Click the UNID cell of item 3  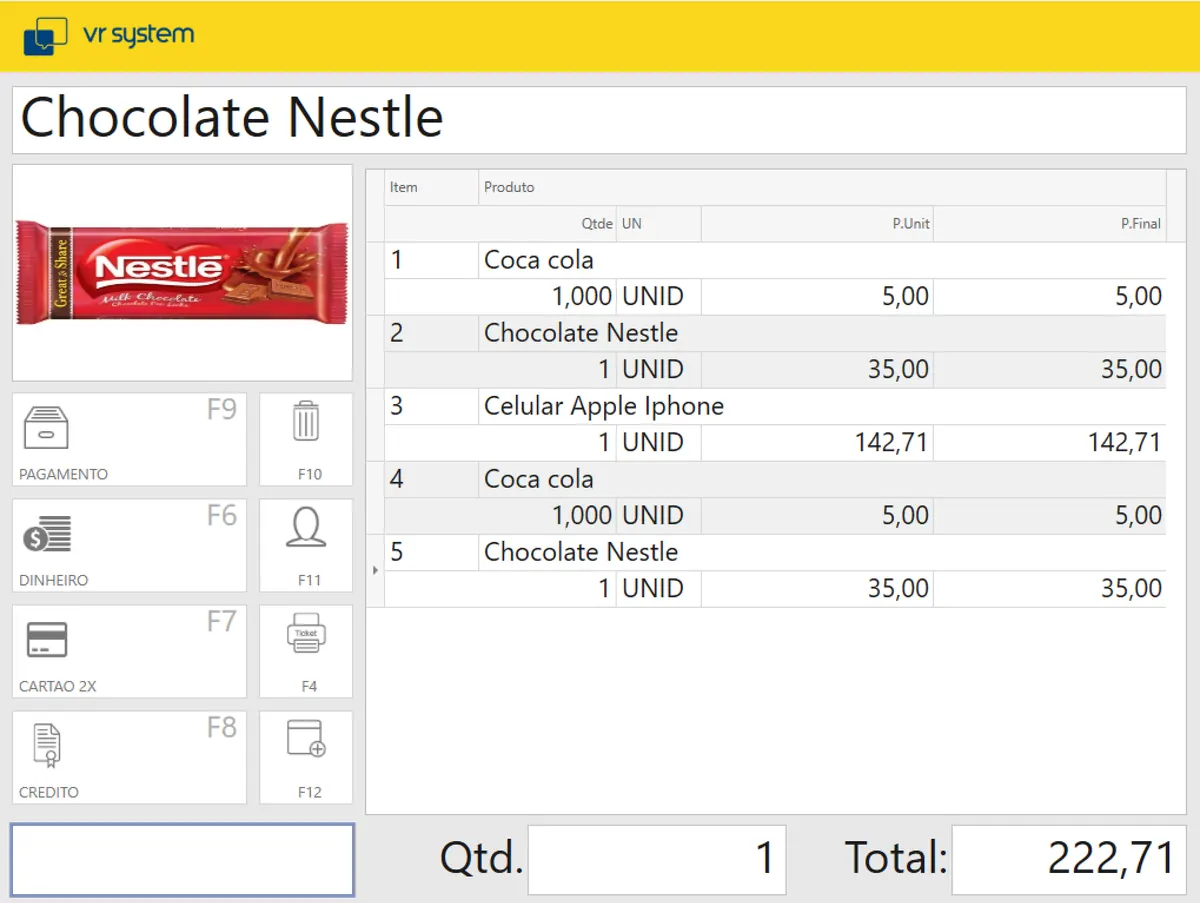pos(659,442)
